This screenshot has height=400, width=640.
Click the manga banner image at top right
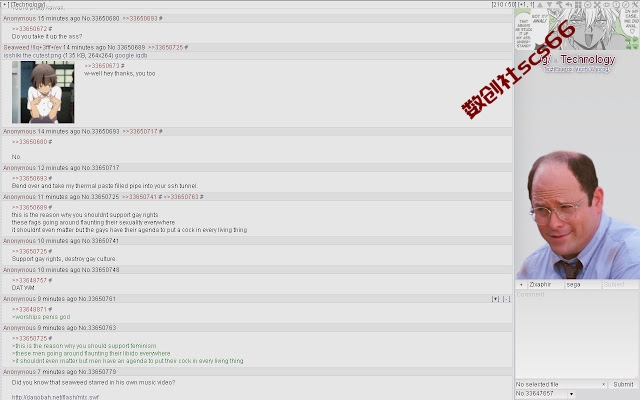pos(577,29)
